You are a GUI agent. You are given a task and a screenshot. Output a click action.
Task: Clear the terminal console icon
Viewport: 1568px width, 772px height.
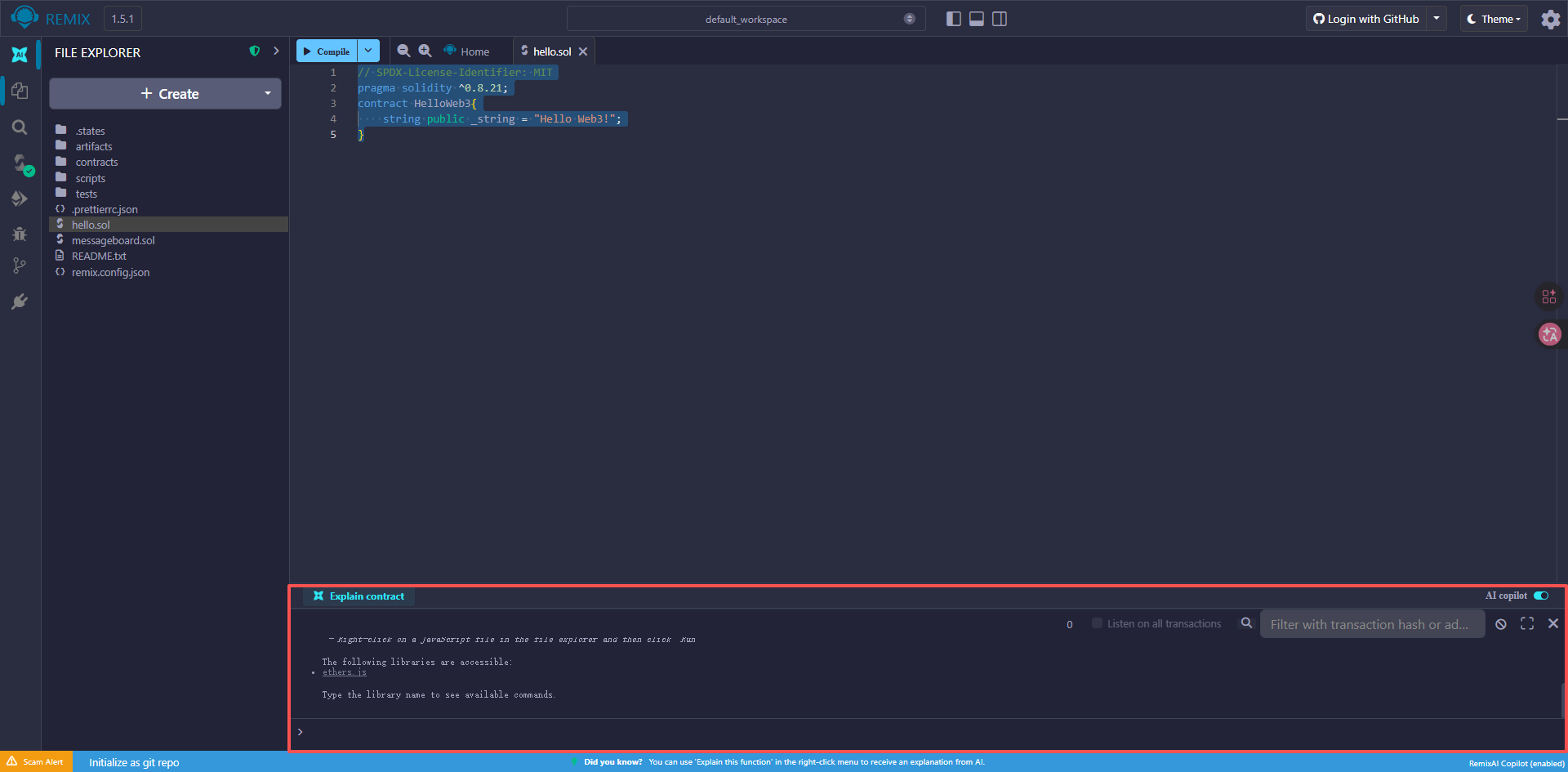(1501, 624)
